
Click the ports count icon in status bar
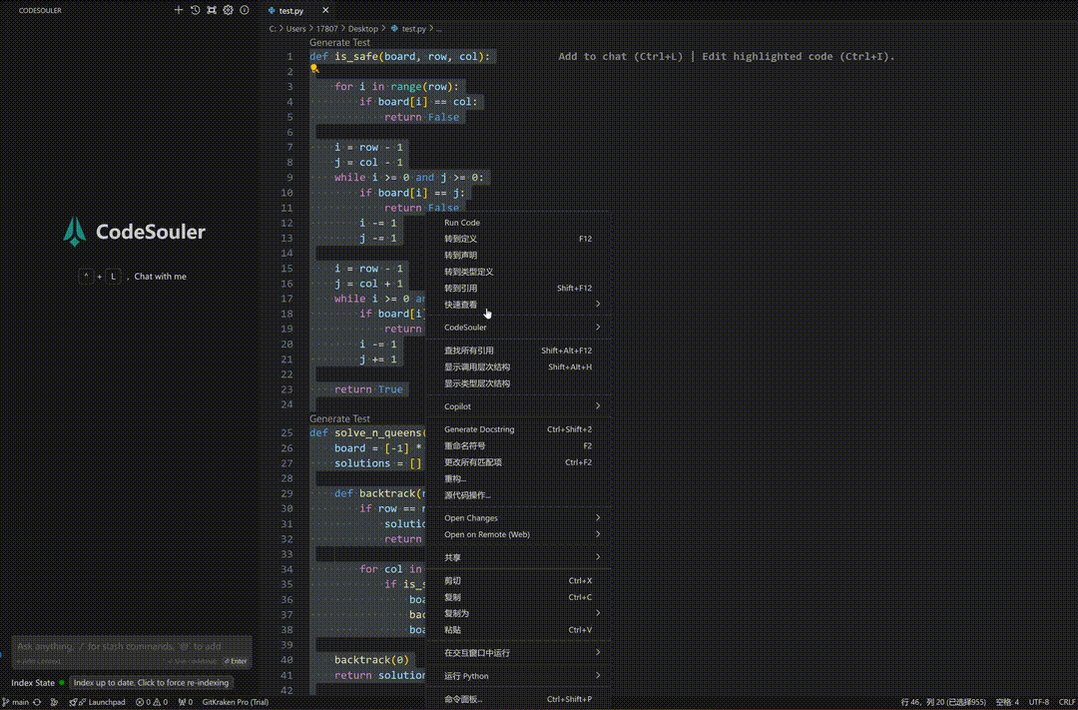coord(186,702)
